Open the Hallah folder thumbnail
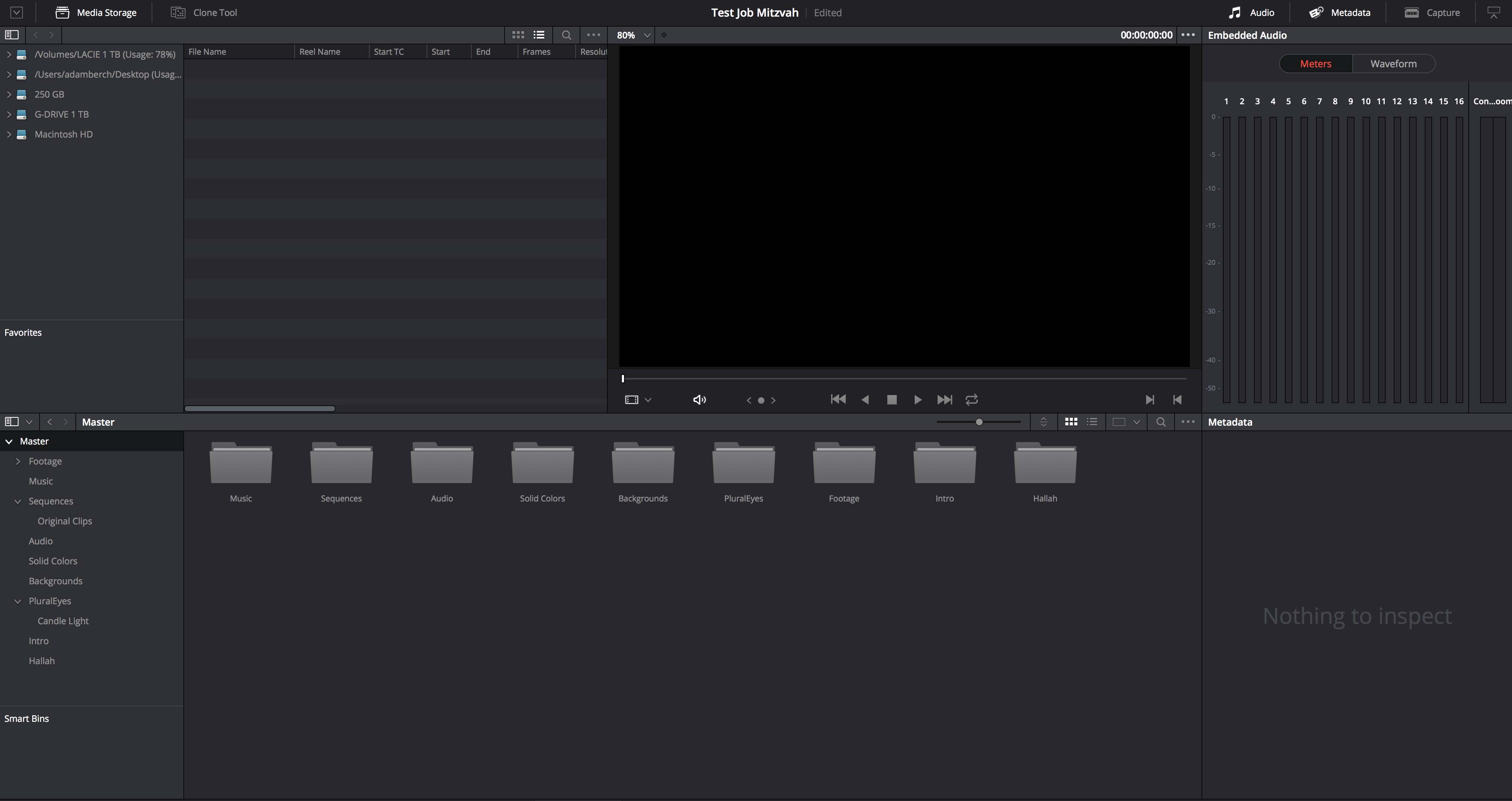Screen dimensions: 1512x801 [x=1045, y=463]
